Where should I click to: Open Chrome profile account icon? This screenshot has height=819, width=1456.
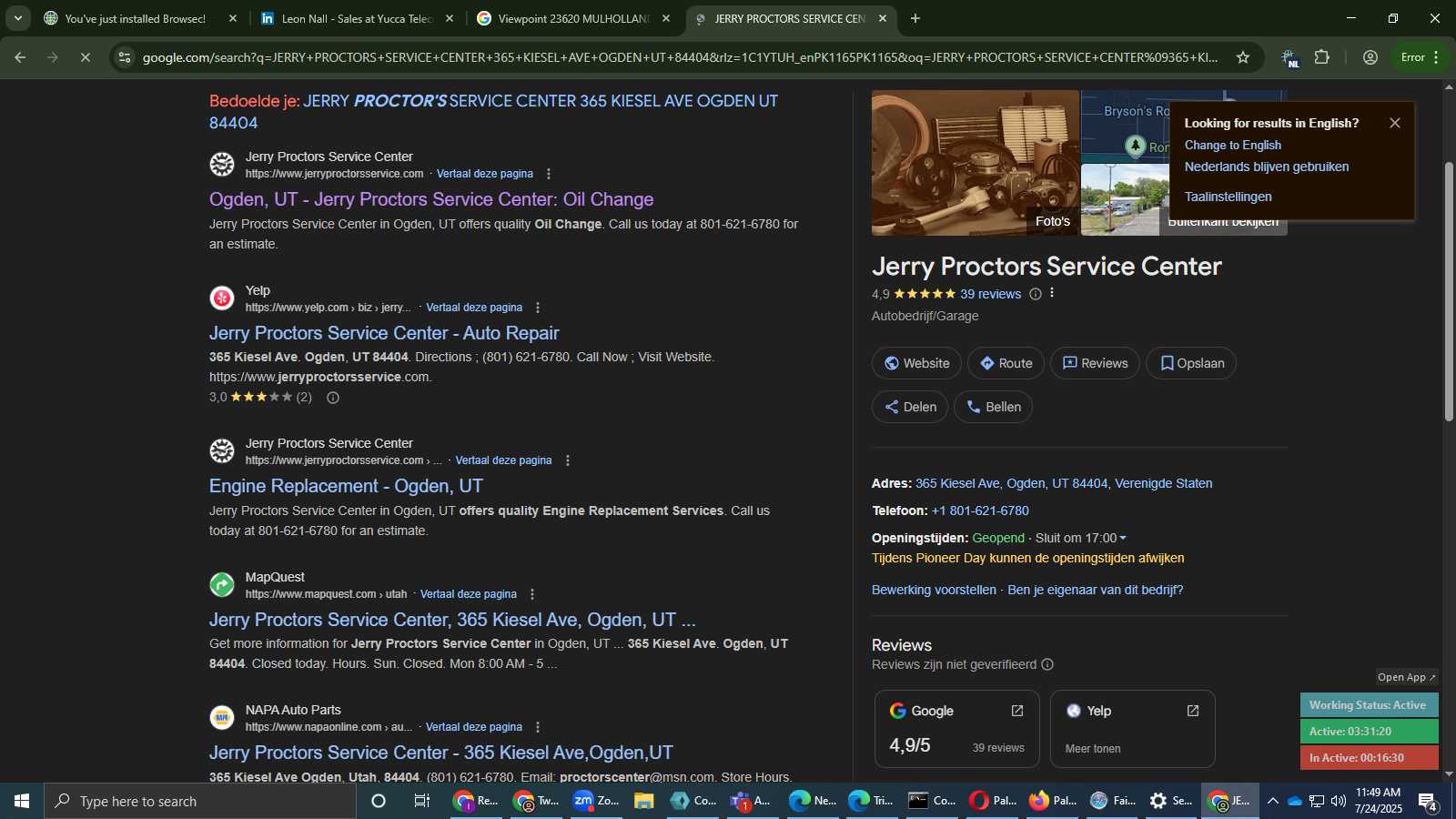tap(1370, 57)
